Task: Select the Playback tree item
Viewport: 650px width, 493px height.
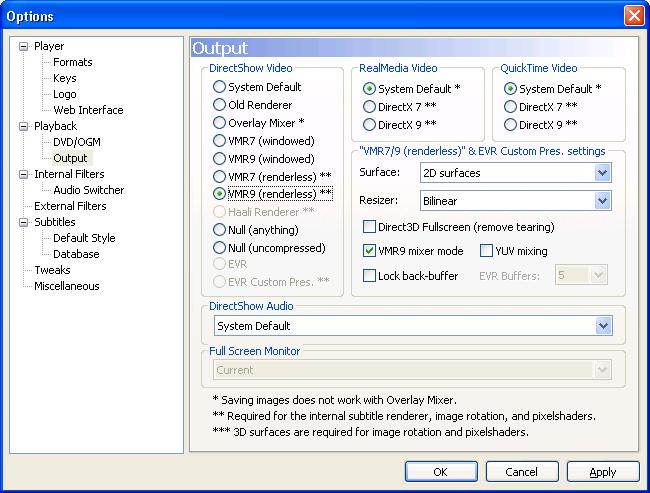Action: pos(56,126)
